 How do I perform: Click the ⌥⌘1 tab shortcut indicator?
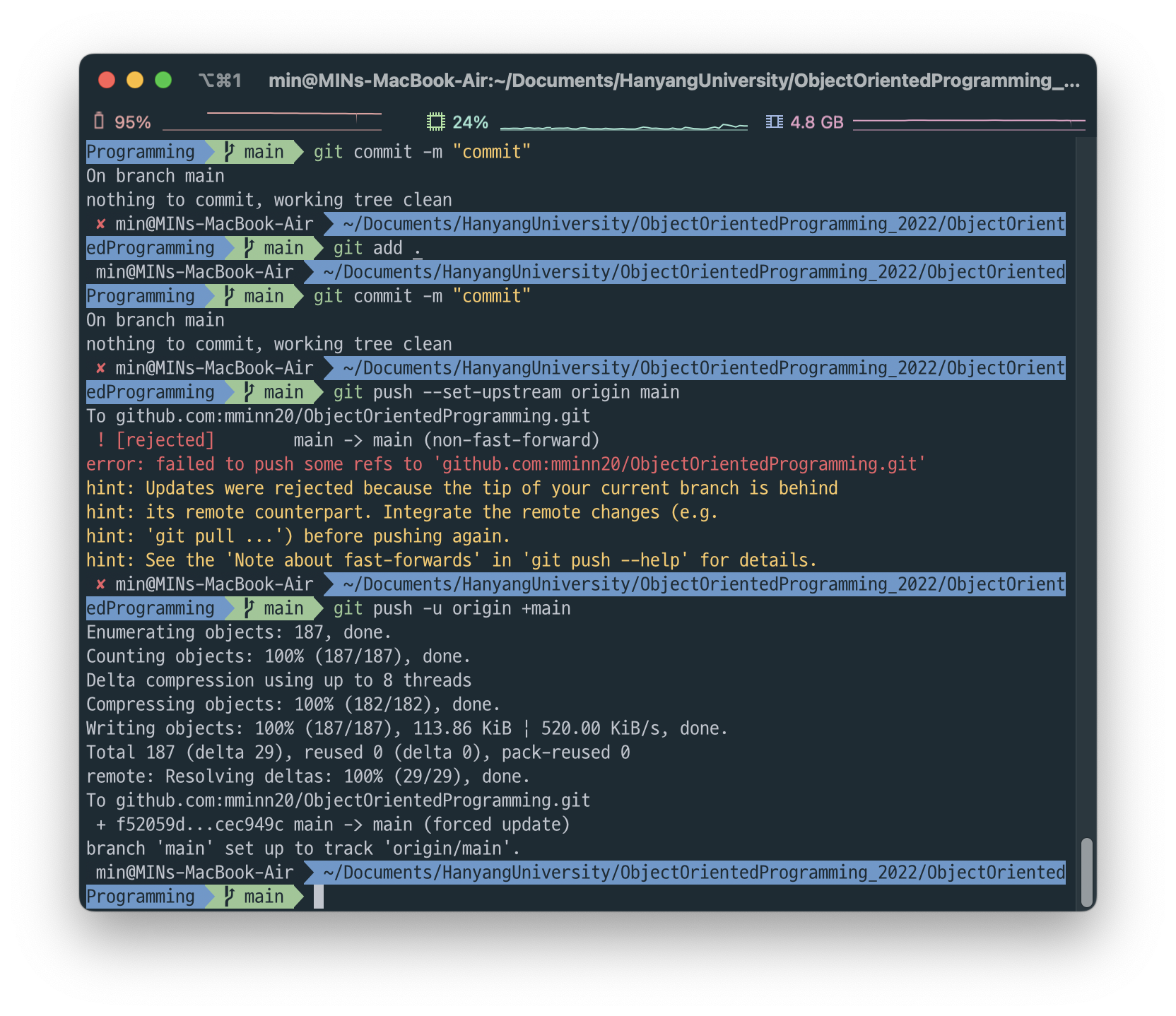click(219, 80)
